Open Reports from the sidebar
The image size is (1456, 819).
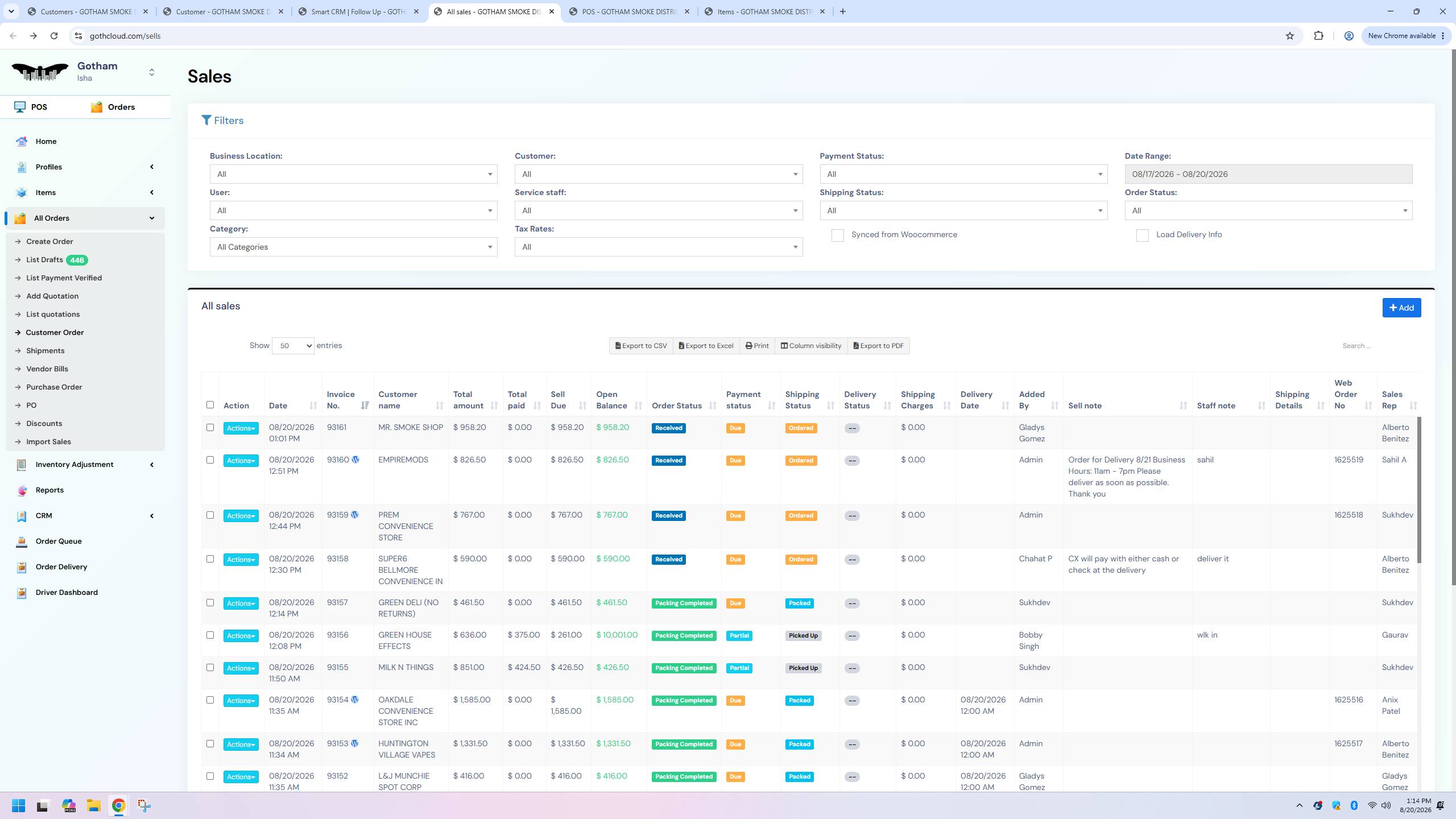[49, 490]
